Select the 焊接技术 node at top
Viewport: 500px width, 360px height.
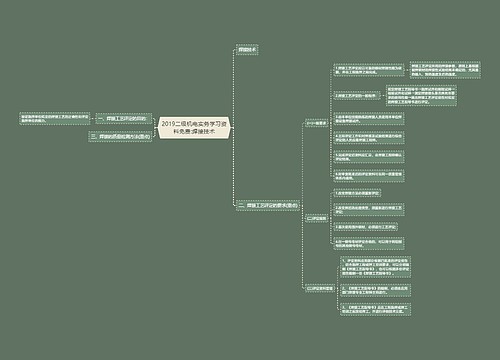pyautogui.click(x=247, y=50)
